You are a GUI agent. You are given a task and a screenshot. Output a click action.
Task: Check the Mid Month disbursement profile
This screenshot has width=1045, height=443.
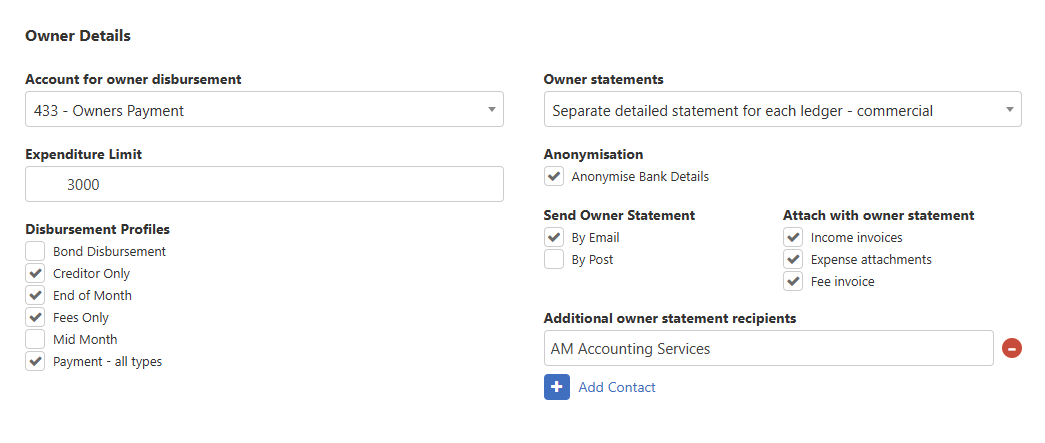click(36, 340)
